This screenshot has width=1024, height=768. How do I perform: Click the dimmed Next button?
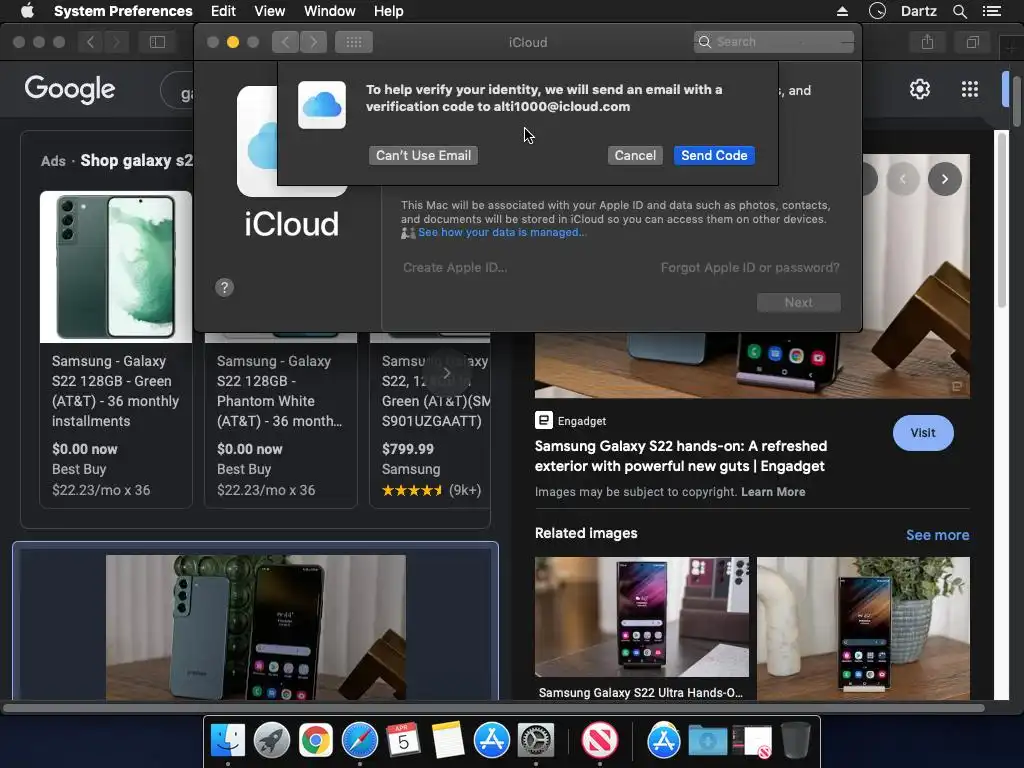tap(798, 302)
